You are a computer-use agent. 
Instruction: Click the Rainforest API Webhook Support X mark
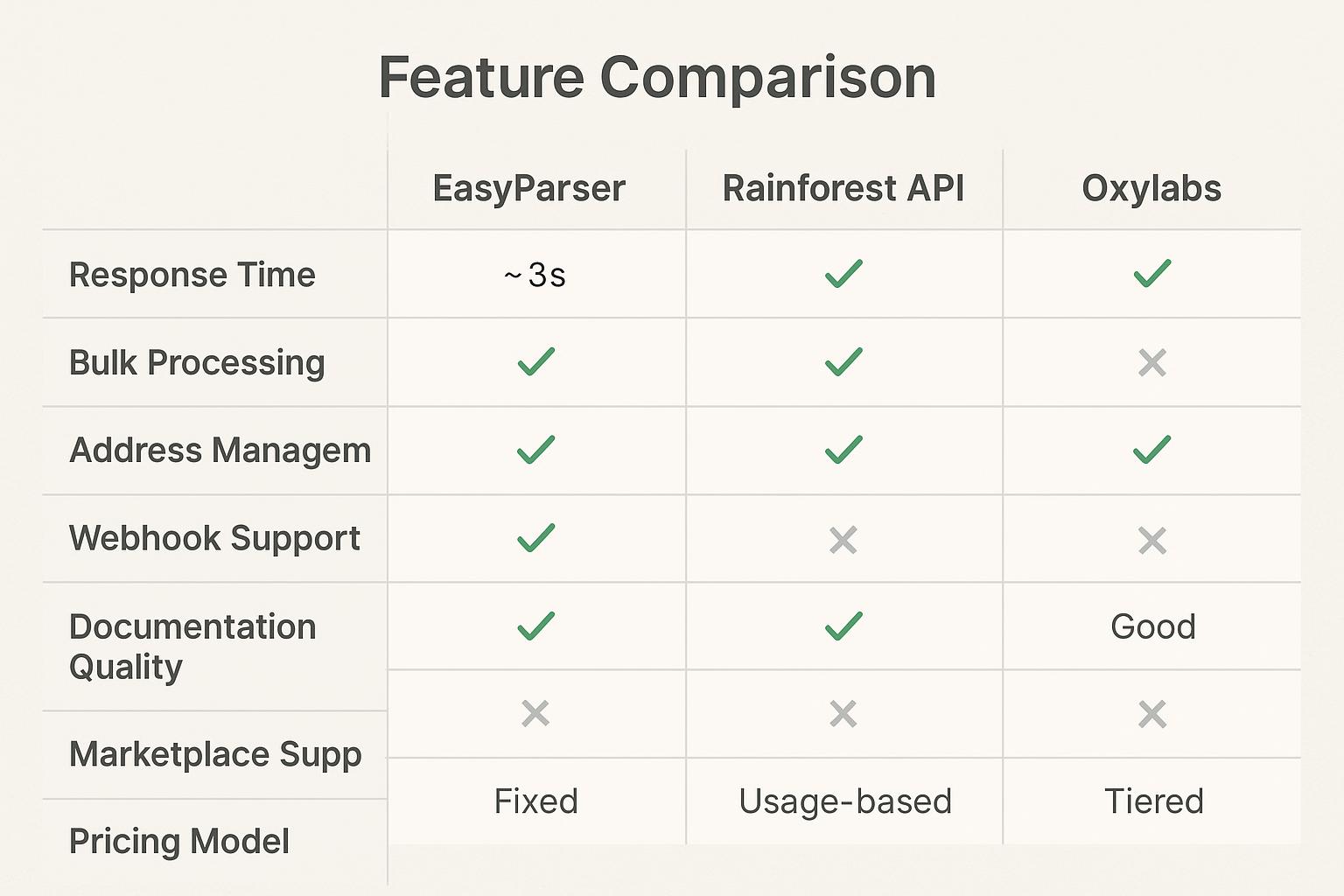(x=843, y=540)
